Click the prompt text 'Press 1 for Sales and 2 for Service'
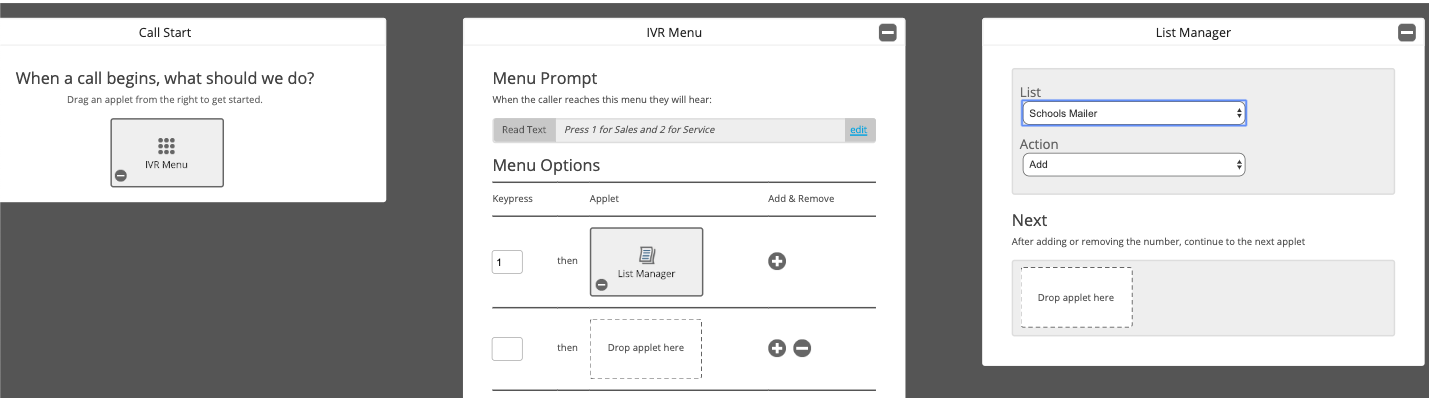 click(x=639, y=130)
